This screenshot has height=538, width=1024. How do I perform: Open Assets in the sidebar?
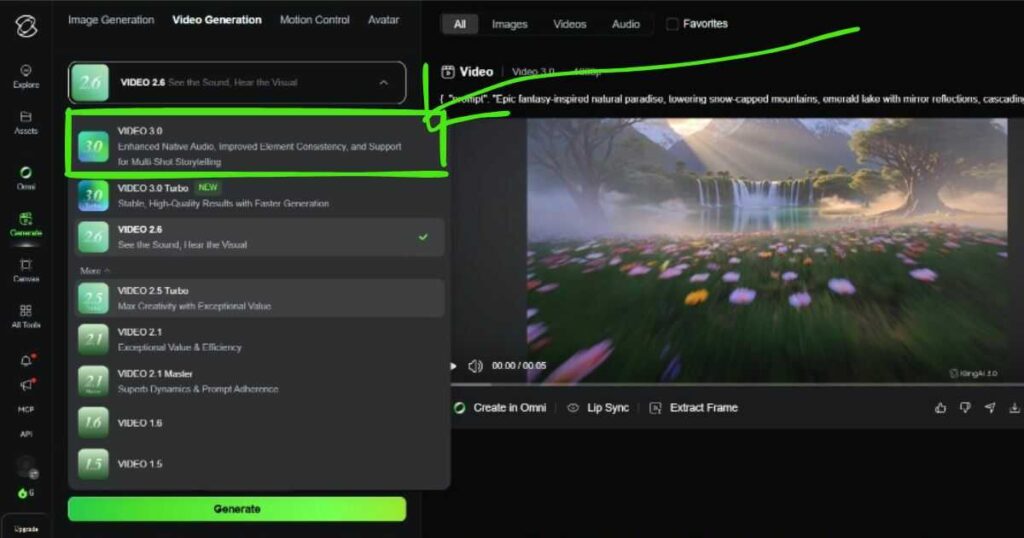pyautogui.click(x=26, y=123)
